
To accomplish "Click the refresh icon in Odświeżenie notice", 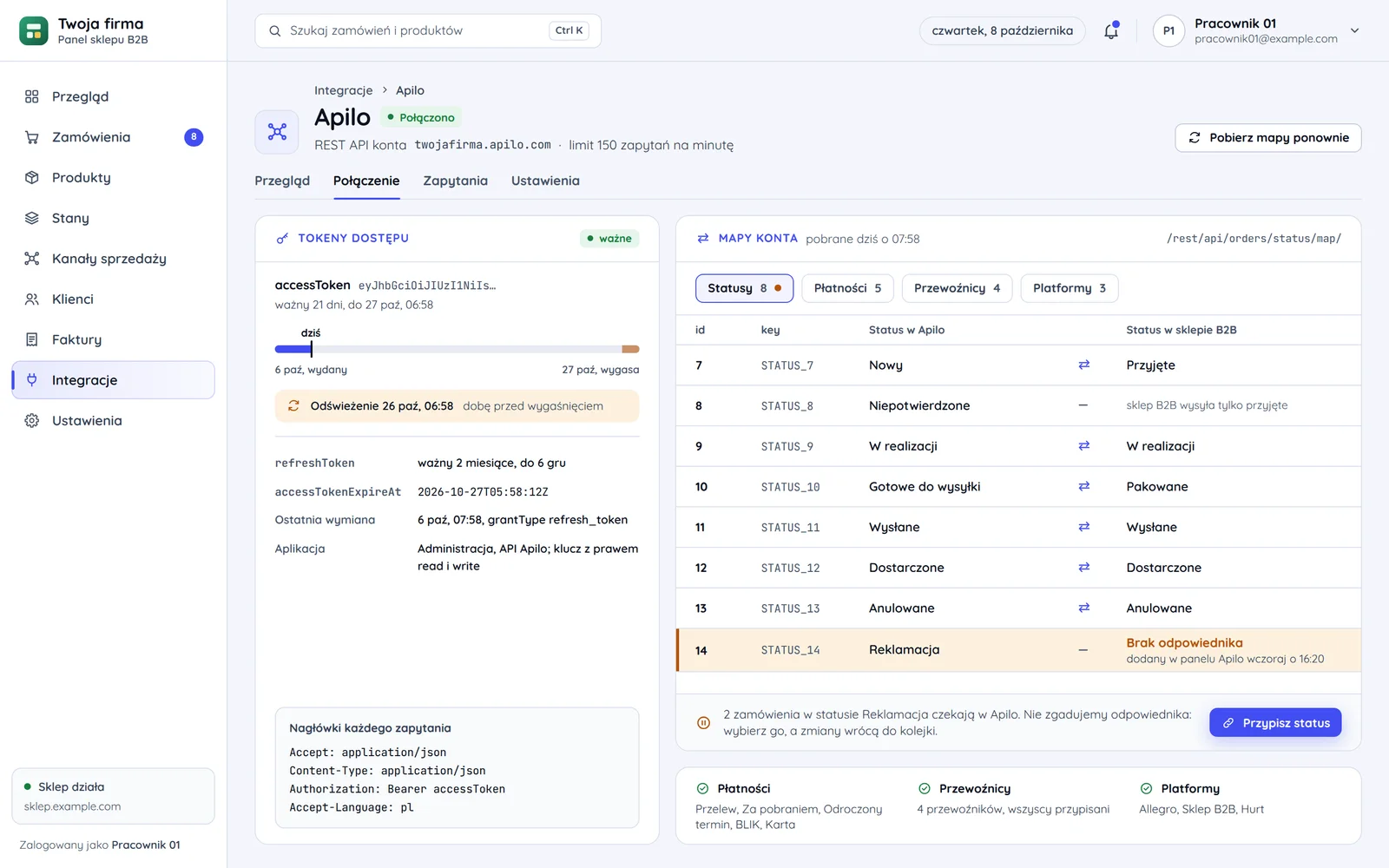I will 293,406.
